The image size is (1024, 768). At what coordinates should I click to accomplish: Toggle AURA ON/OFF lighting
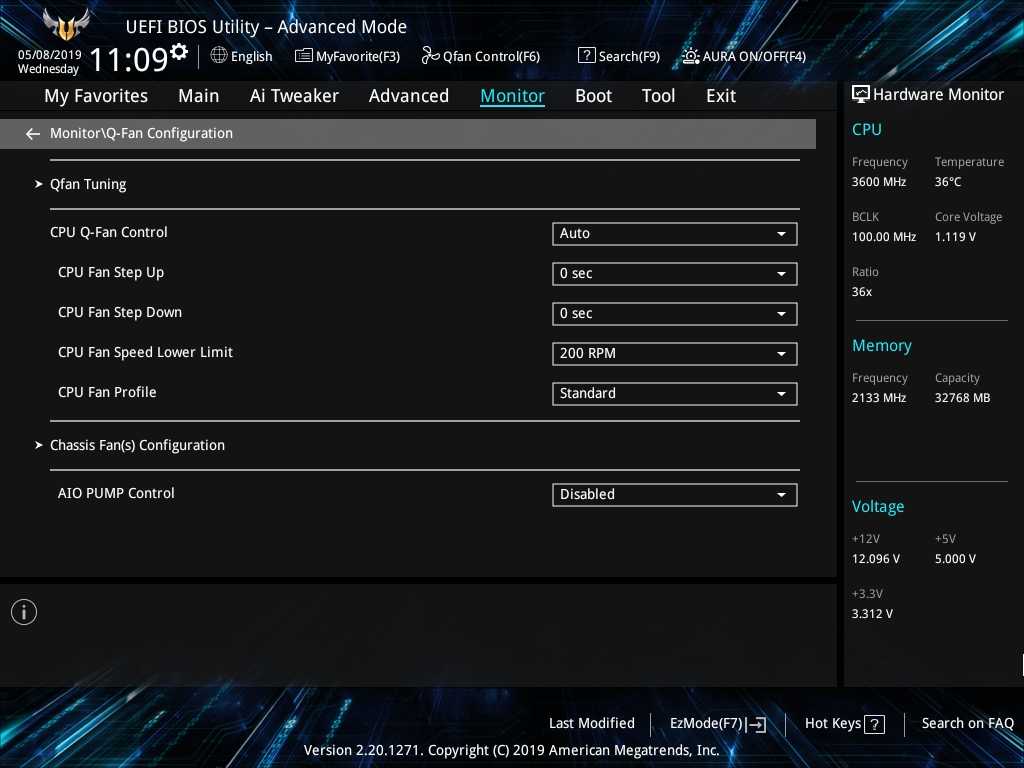coord(744,56)
